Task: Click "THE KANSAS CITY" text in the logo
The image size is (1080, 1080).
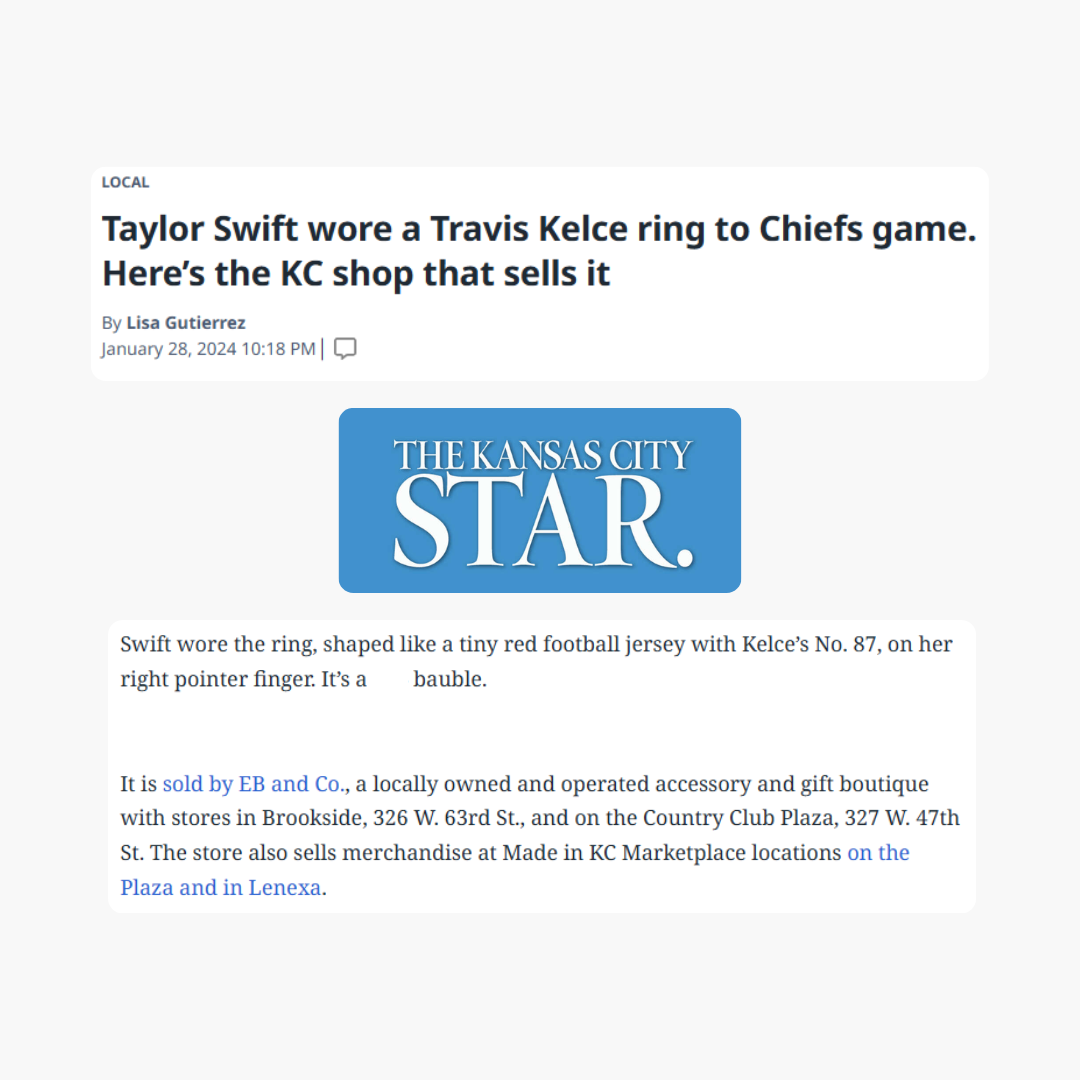Action: coord(543,455)
